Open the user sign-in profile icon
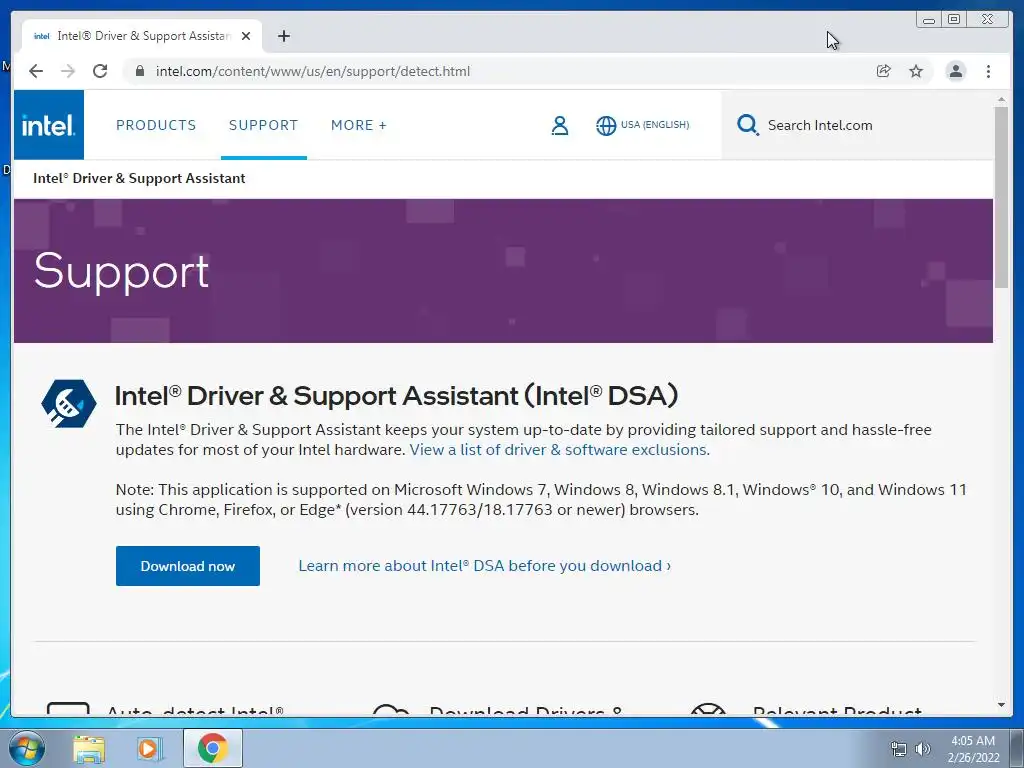1024x768 pixels. click(560, 125)
